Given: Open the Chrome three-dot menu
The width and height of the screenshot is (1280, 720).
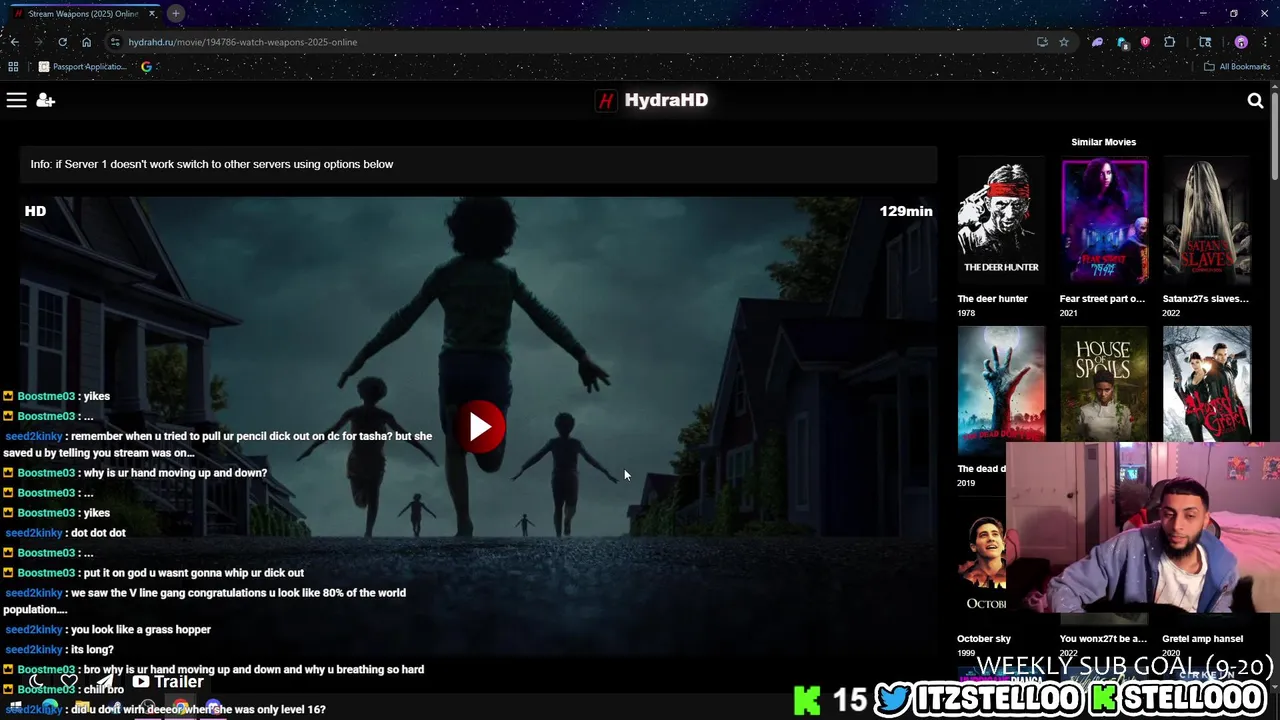Looking at the screenshot, I should 1265,42.
